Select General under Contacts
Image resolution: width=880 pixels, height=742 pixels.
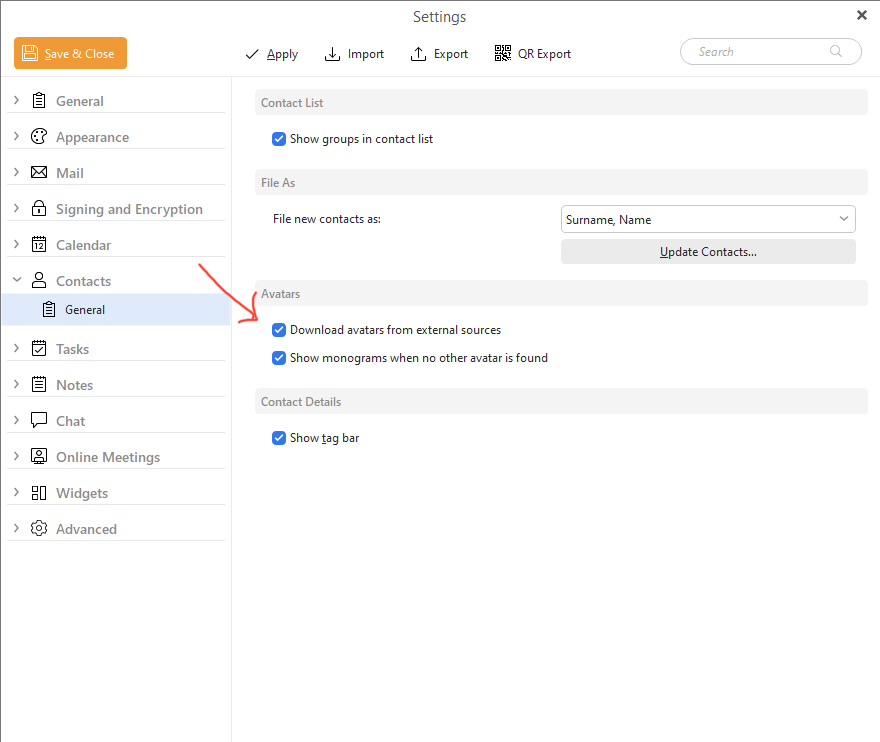[x=85, y=310]
